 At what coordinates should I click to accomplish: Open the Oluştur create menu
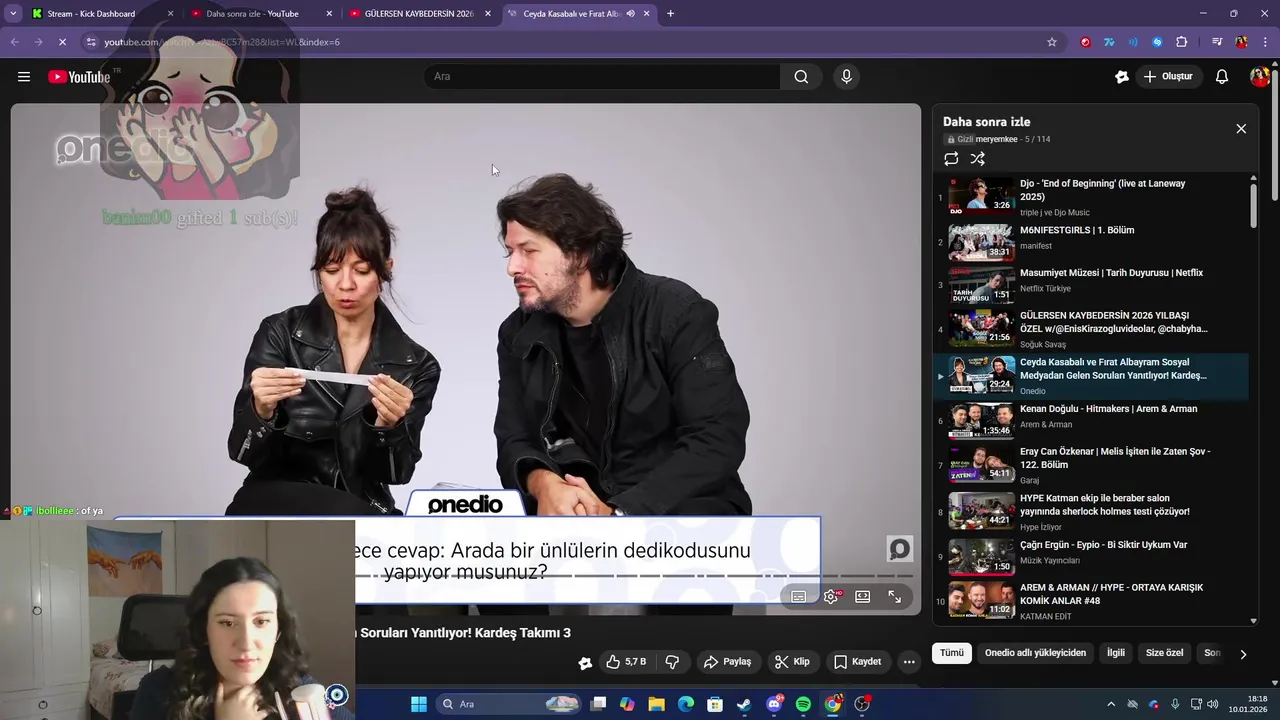tap(1168, 77)
